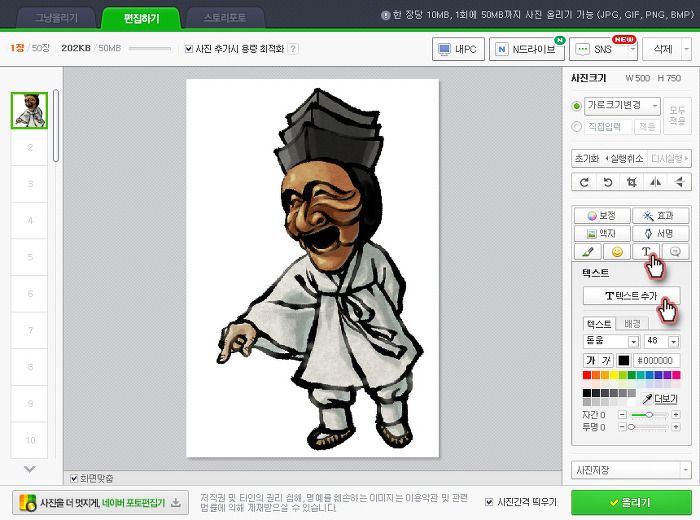Viewport: 700px width, 520px height.
Task: Adjust the 자간 spacing slider
Action: [x=649, y=415]
